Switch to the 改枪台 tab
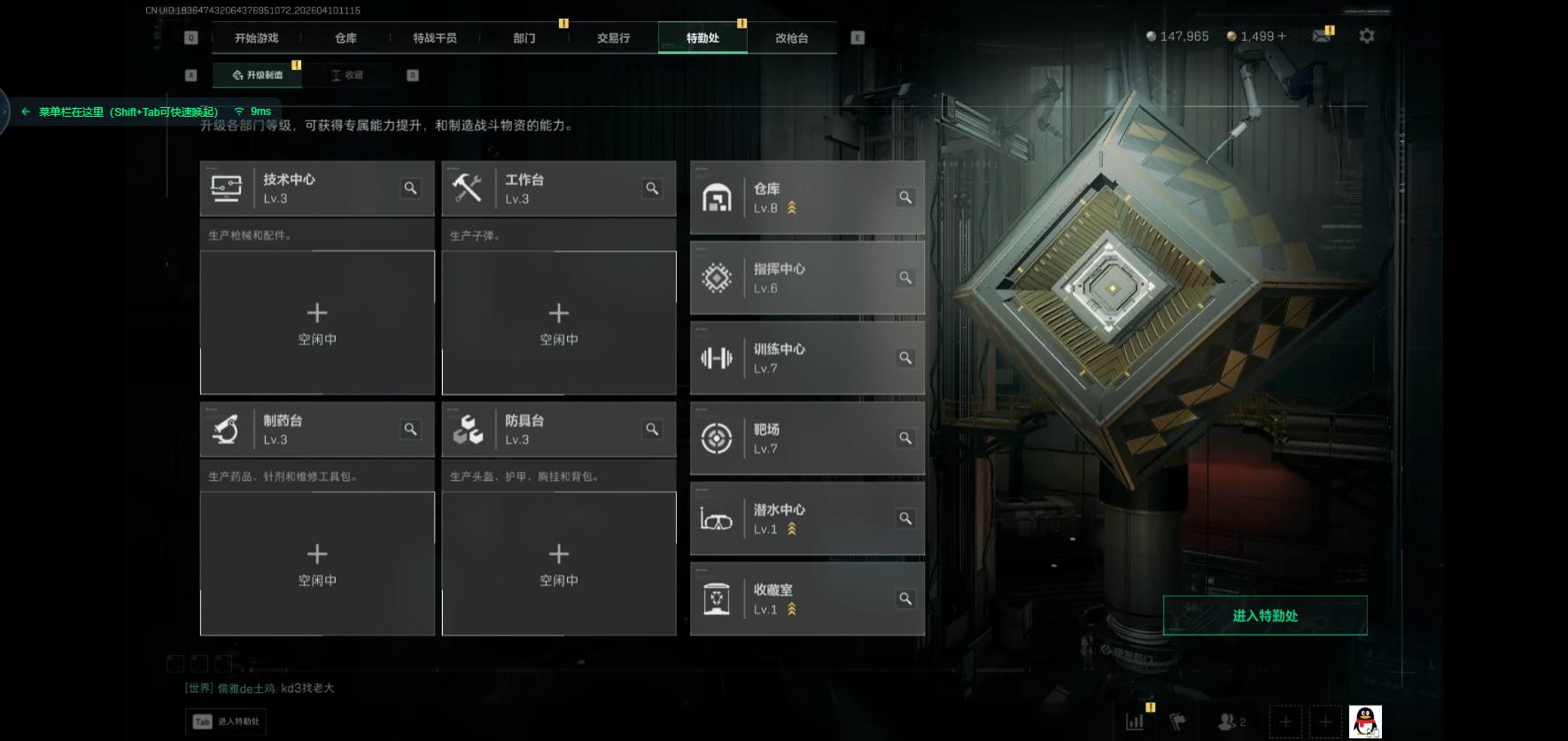Image resolution: width=1568 pixels, height=741 pixels. (x=791, y=38)
